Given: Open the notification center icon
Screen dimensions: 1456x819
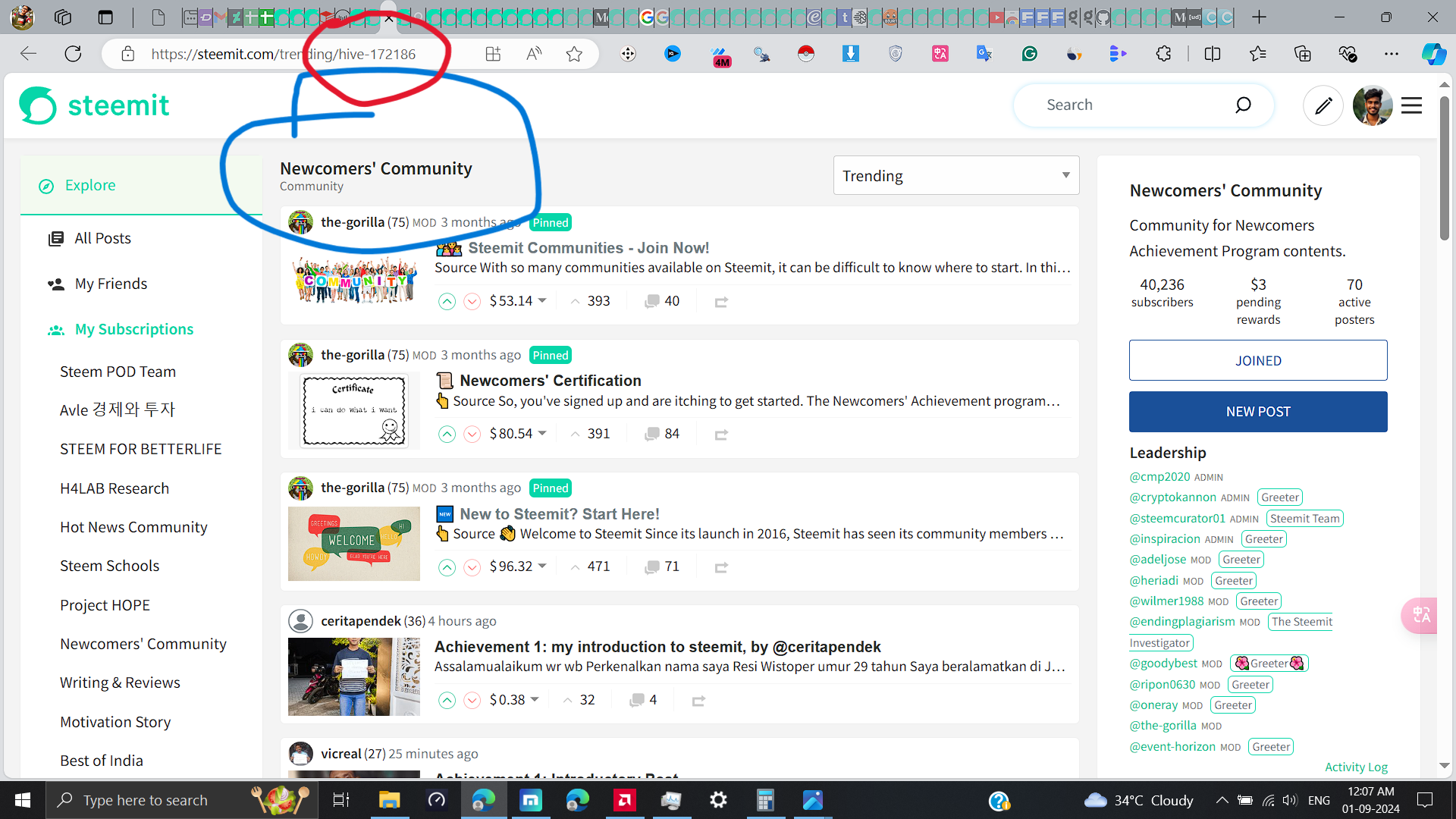Looking at the screenshot, I should point(1425,800).
